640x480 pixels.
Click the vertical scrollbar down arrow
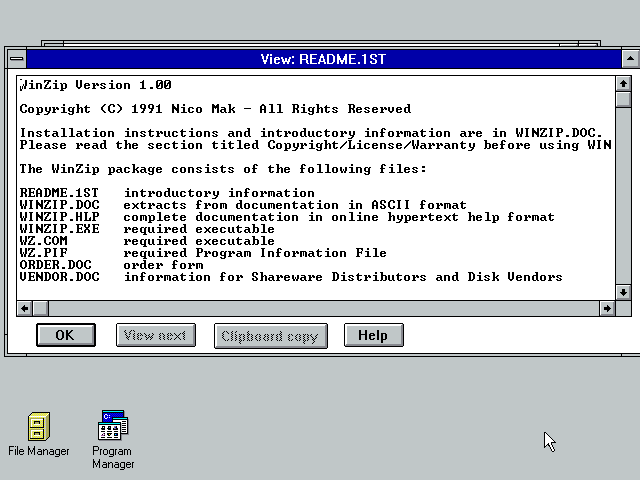pos(623,292)
